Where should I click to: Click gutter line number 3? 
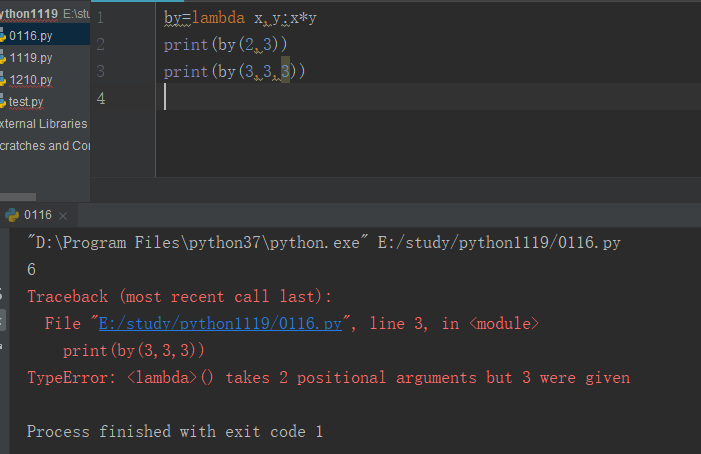(x=101, y=71)
